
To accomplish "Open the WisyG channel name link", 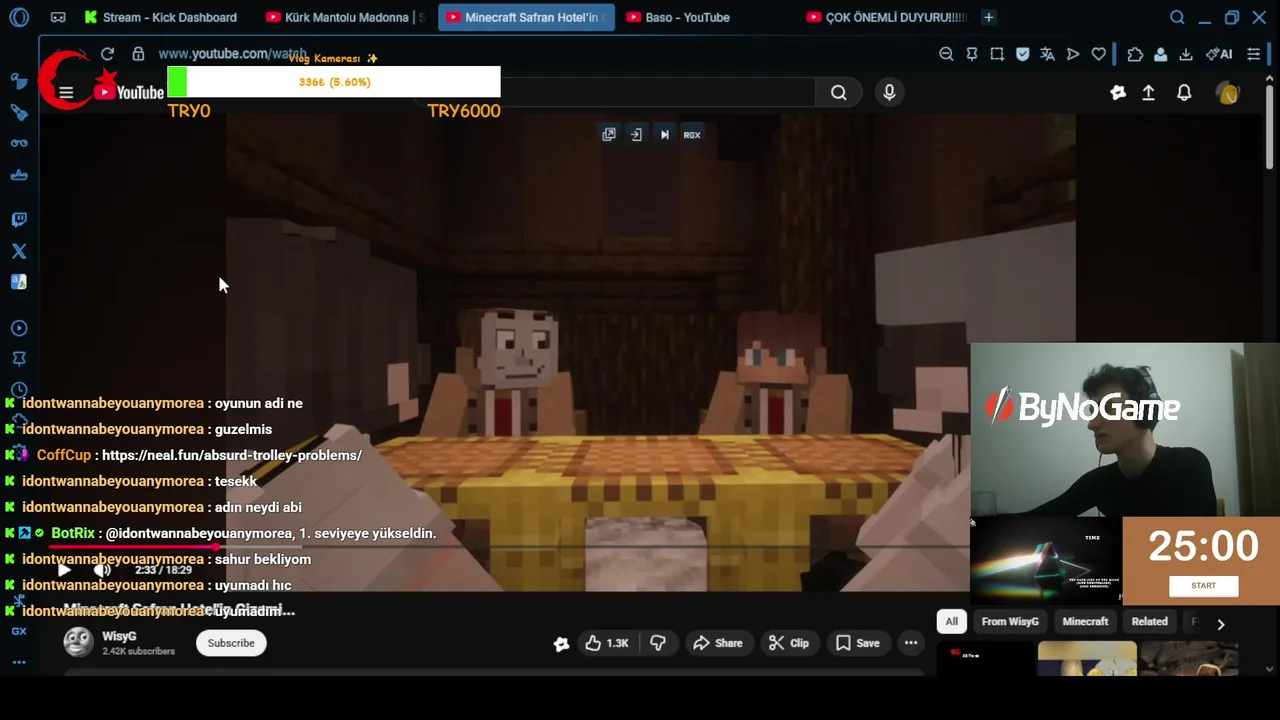I will pyautogui.click(x=119, y=636).
